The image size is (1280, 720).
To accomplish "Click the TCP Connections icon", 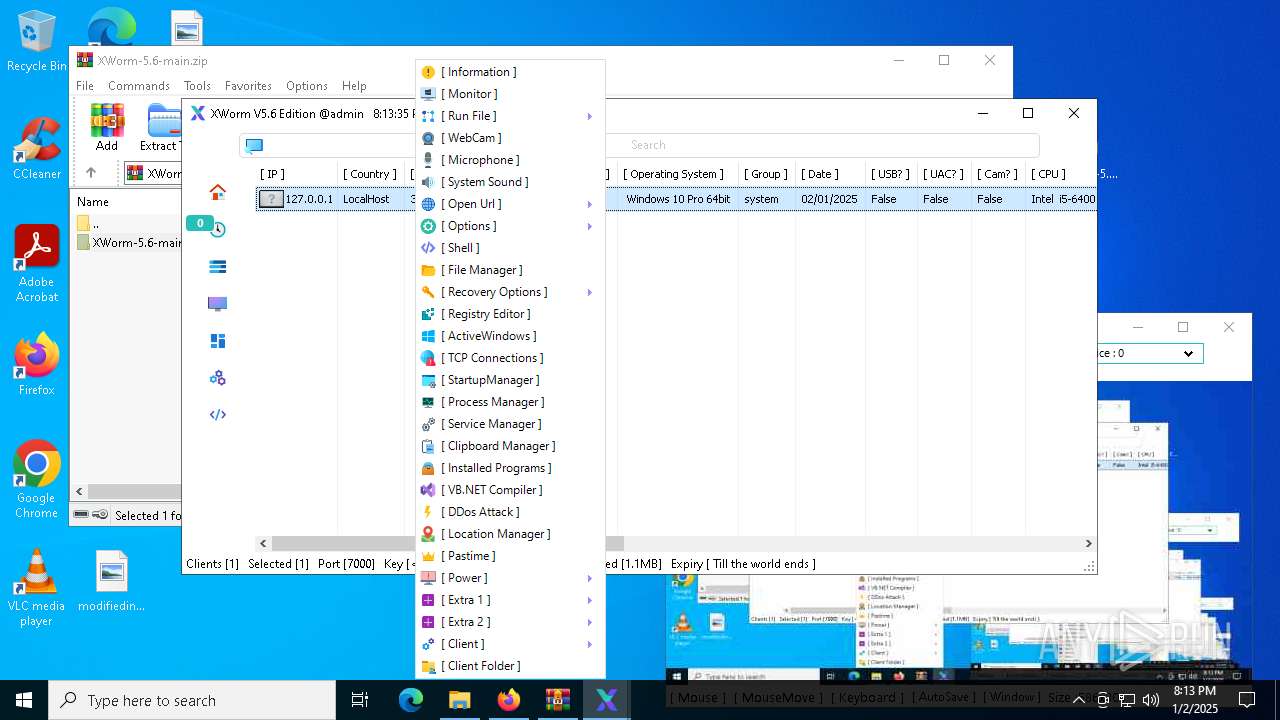I will [428, 358].
